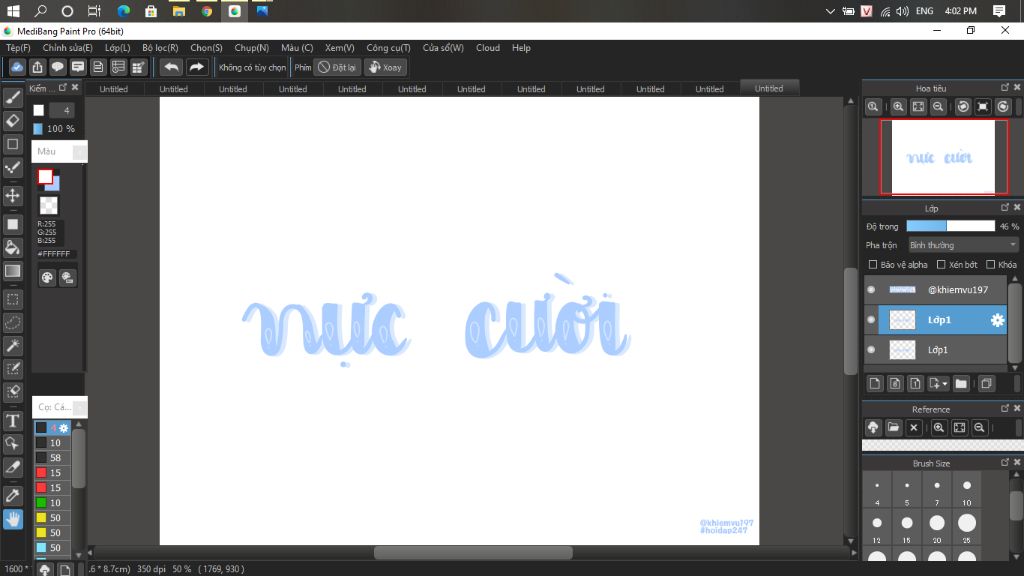Select the Text tool
This screenshot has width=1024, height=576.
(12, 421)
